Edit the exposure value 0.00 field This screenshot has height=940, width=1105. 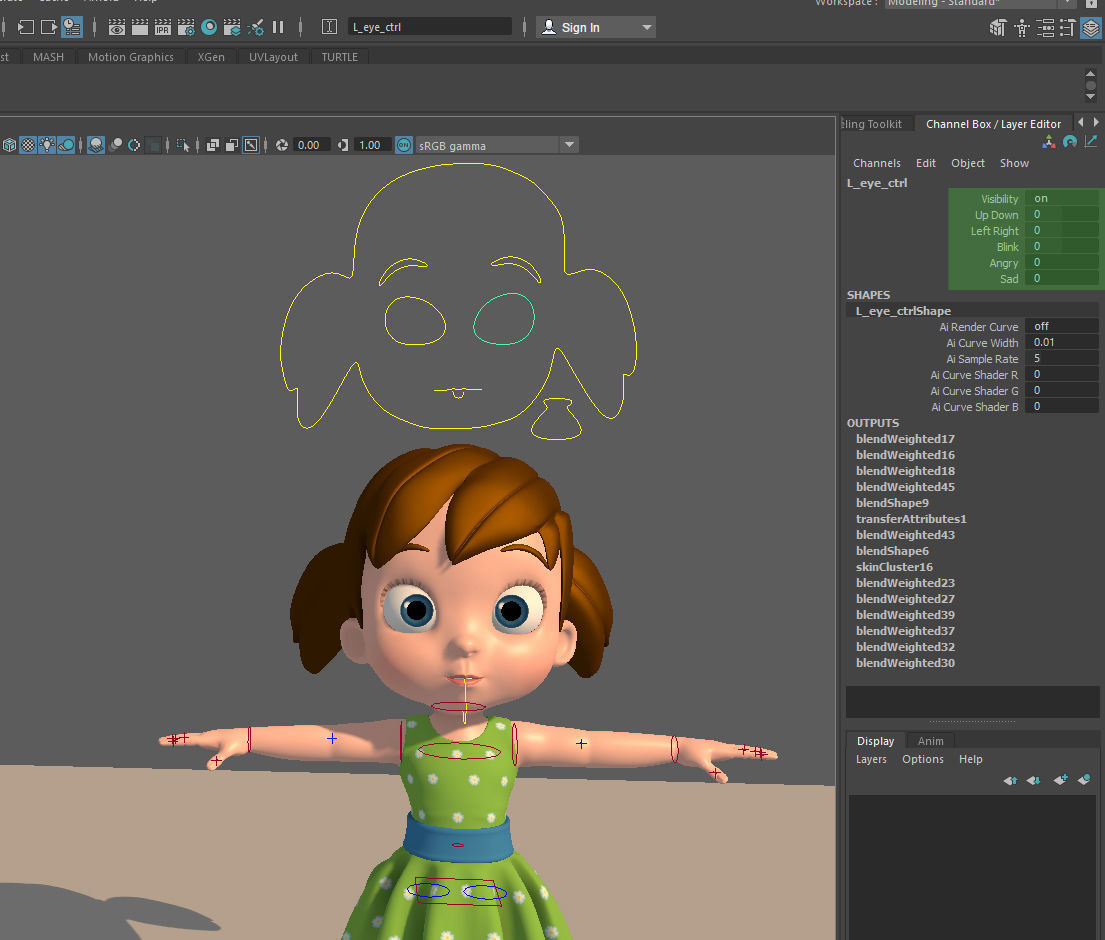pyautogui.click(x=311, y=145)
